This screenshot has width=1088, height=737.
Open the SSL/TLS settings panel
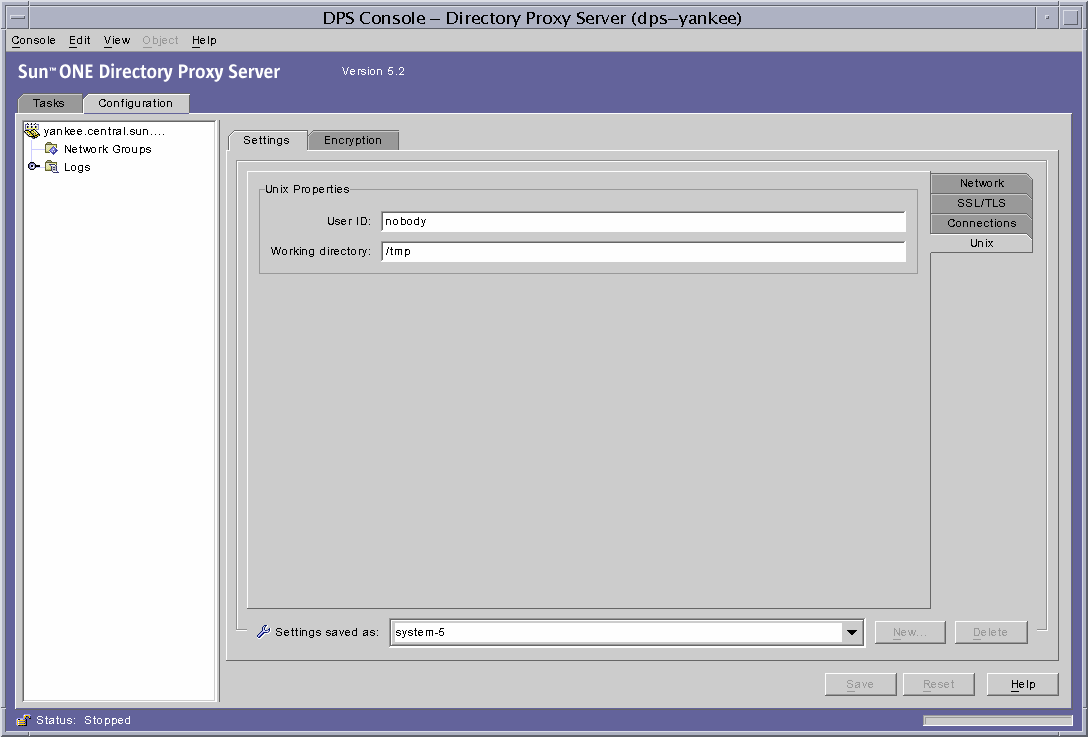[981, 203]
